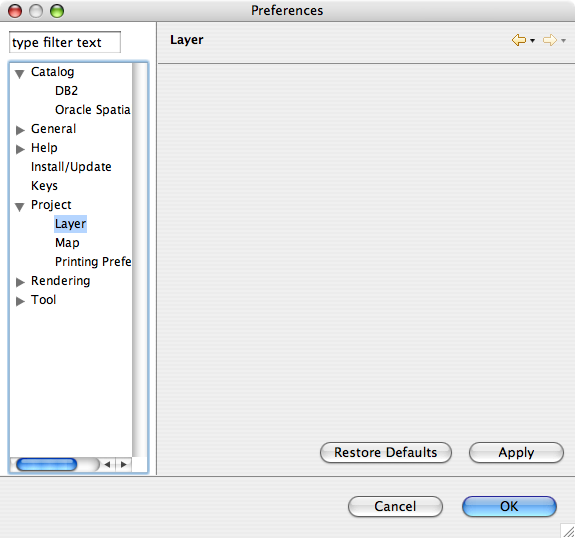Expand the Help tree node

[x=20, y=149]
